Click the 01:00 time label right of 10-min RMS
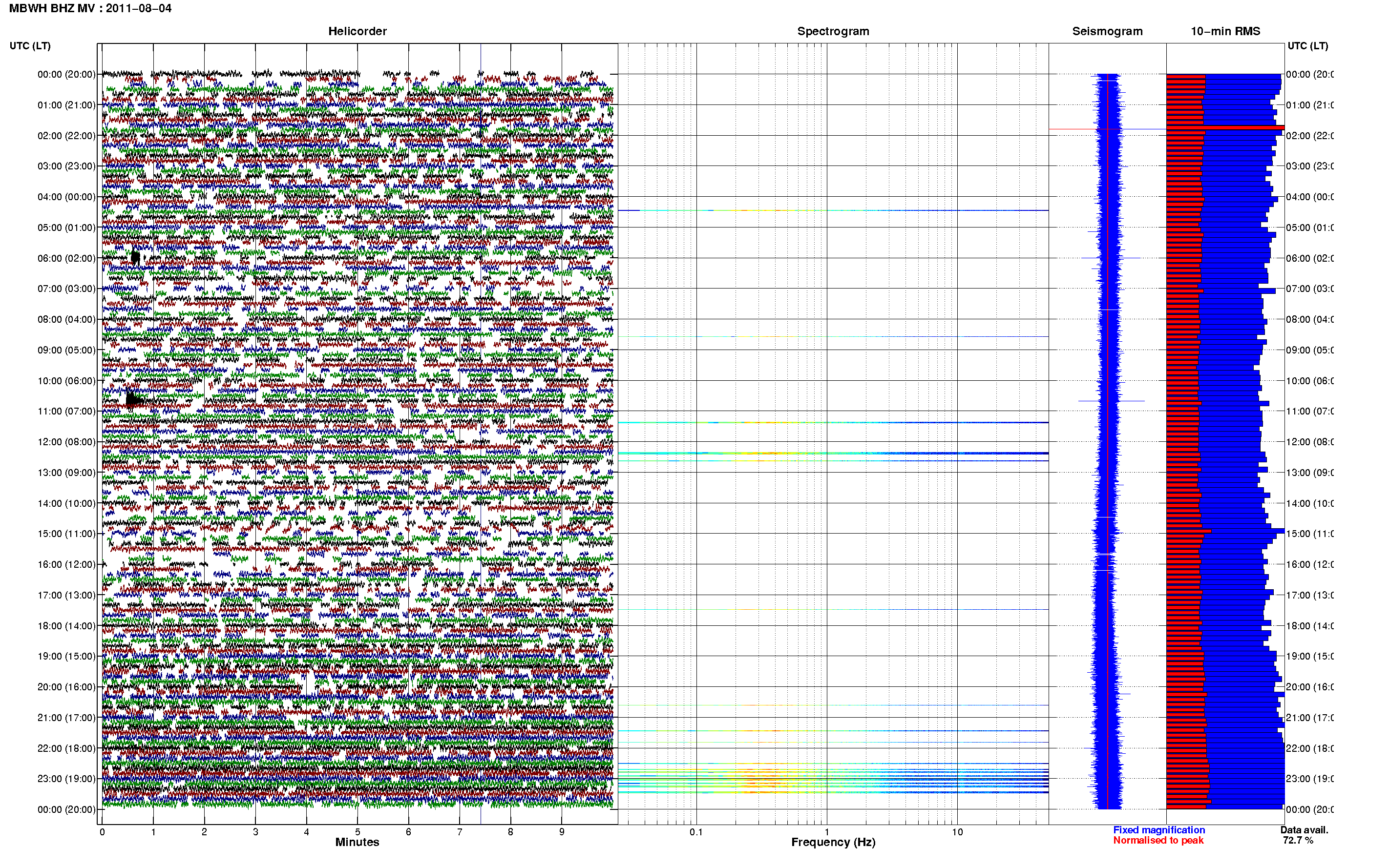Image resolution: width=1389 pixels, height=868 pixels. (1309, 105)
